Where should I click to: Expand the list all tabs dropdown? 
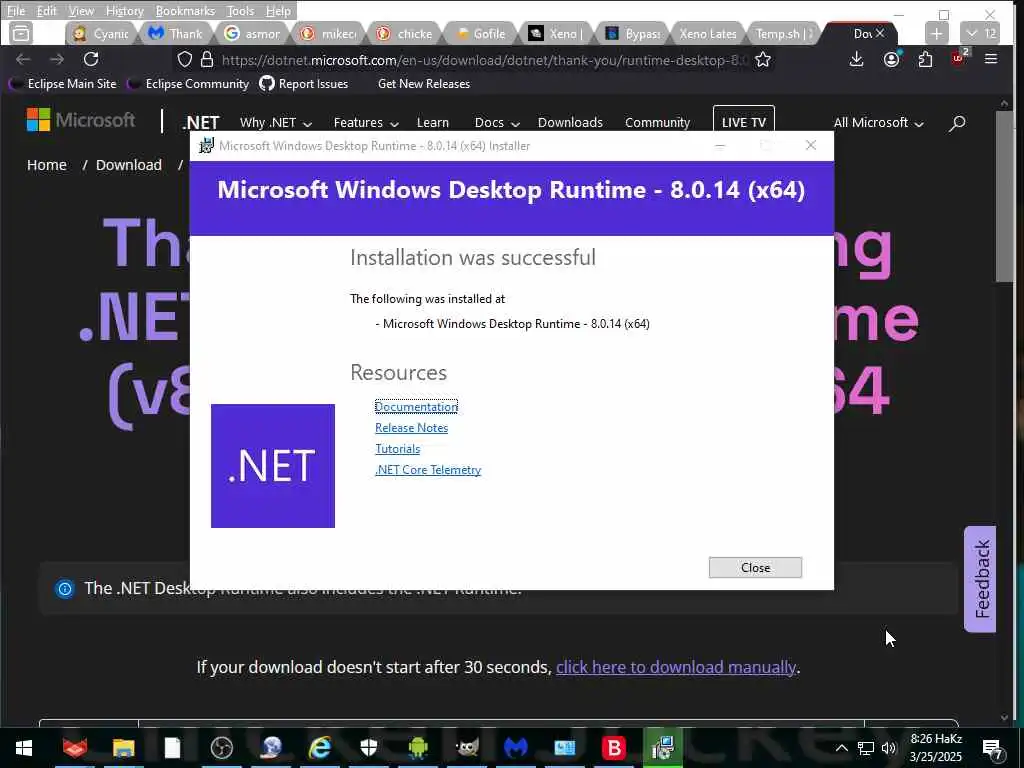[980, 33]
